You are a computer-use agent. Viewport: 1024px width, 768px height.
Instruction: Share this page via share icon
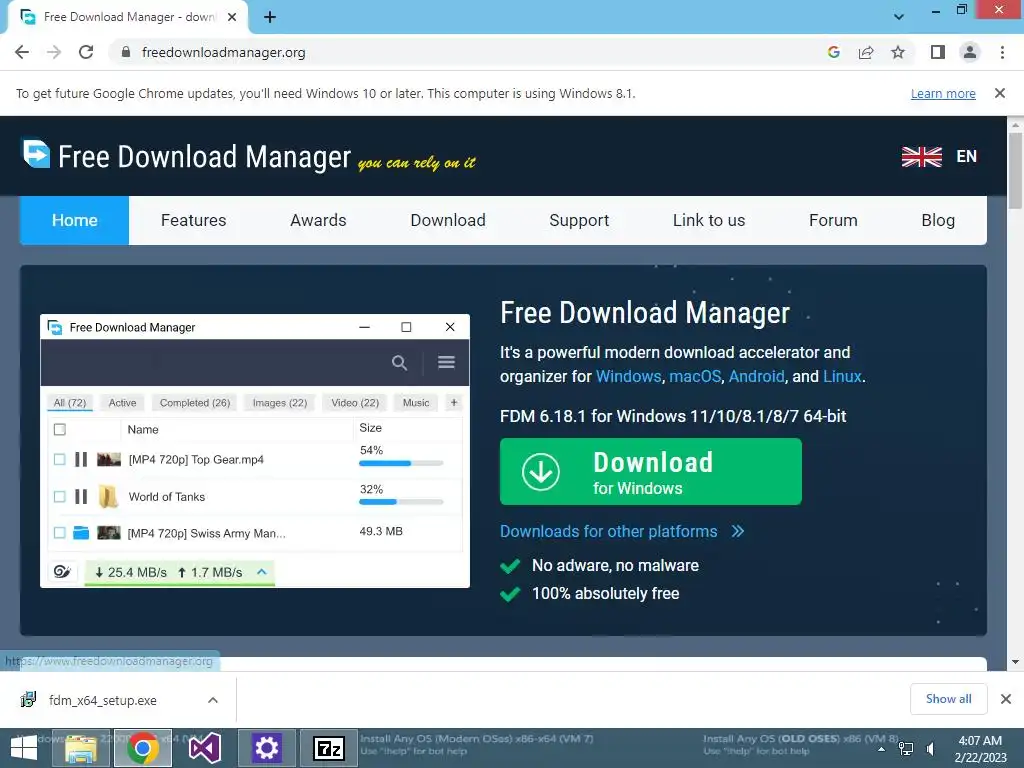tap(866, 52)
